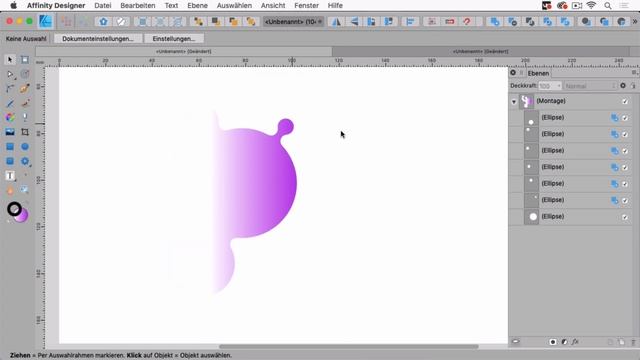Open the Bearbeiten menu
Image resolution: width=640 pixels, height=360 pixels.
[138, 5]
